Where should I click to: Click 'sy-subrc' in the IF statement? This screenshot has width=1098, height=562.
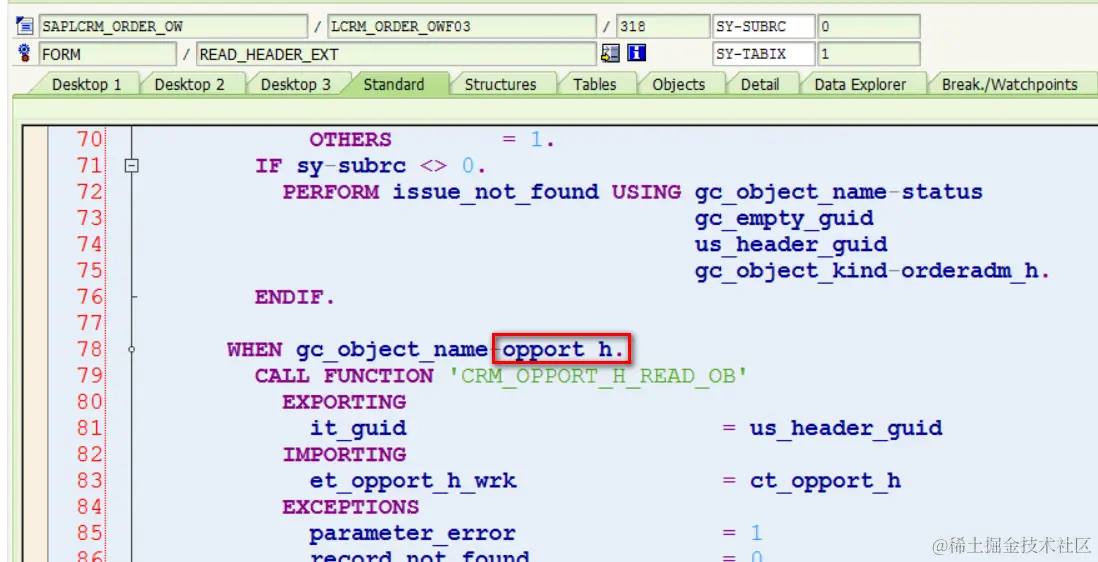coord(352,167)
